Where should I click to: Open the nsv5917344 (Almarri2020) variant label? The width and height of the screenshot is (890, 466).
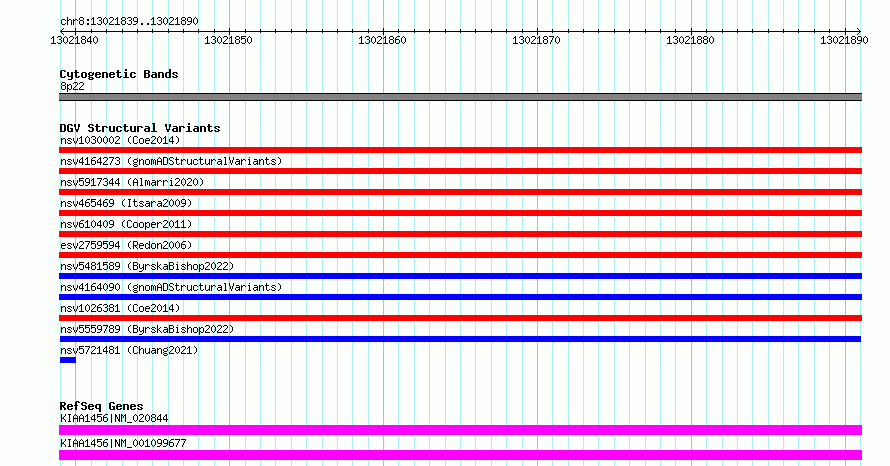pos(132,182)
